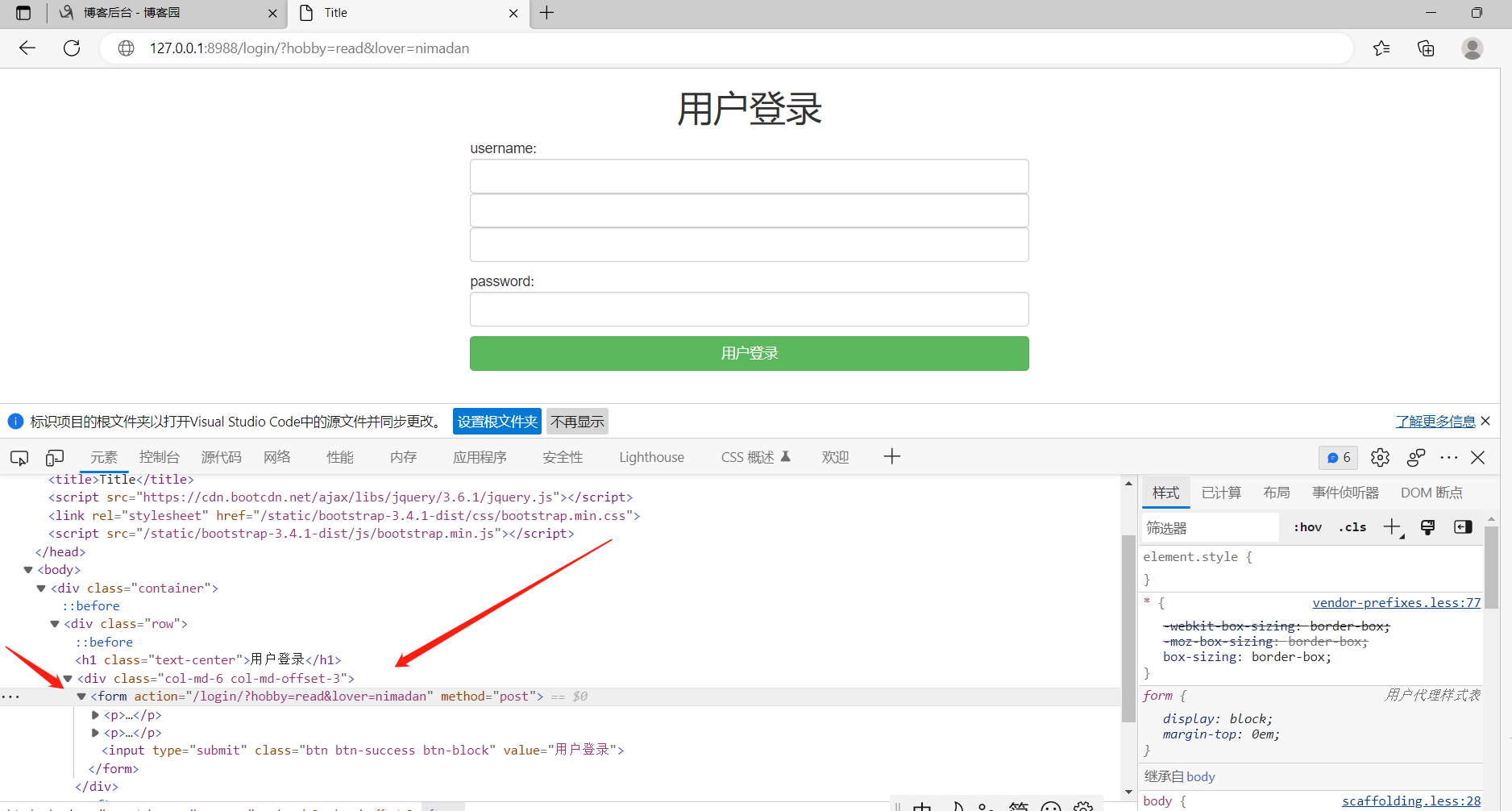Add more tools with the plus icon

tap(891, 457)
